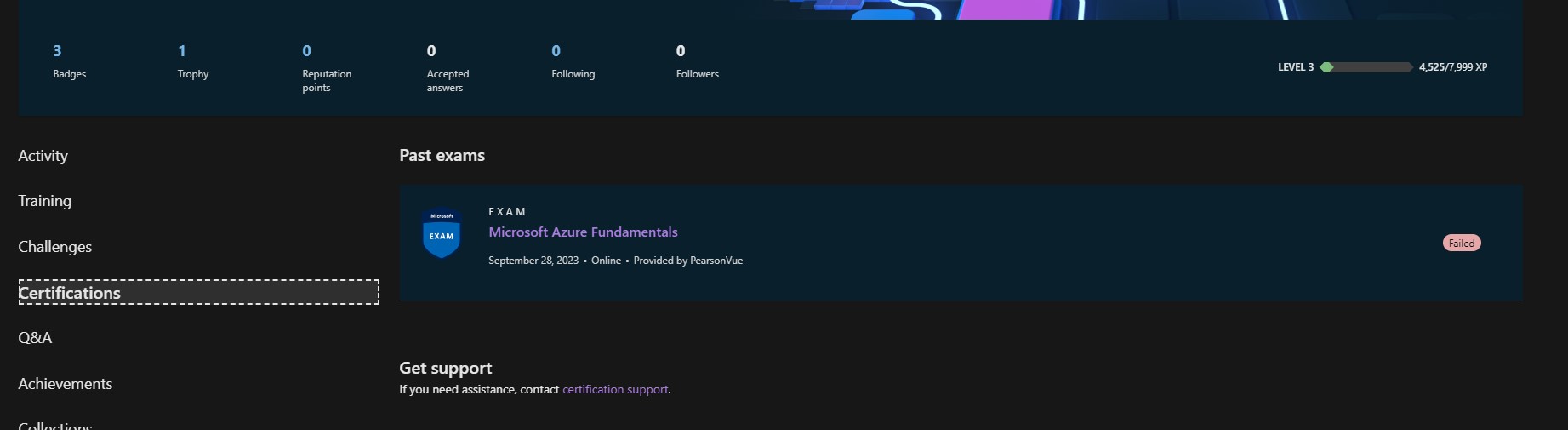
Task: Click the LEVEL 3 label
Action: coord(1295,67)
